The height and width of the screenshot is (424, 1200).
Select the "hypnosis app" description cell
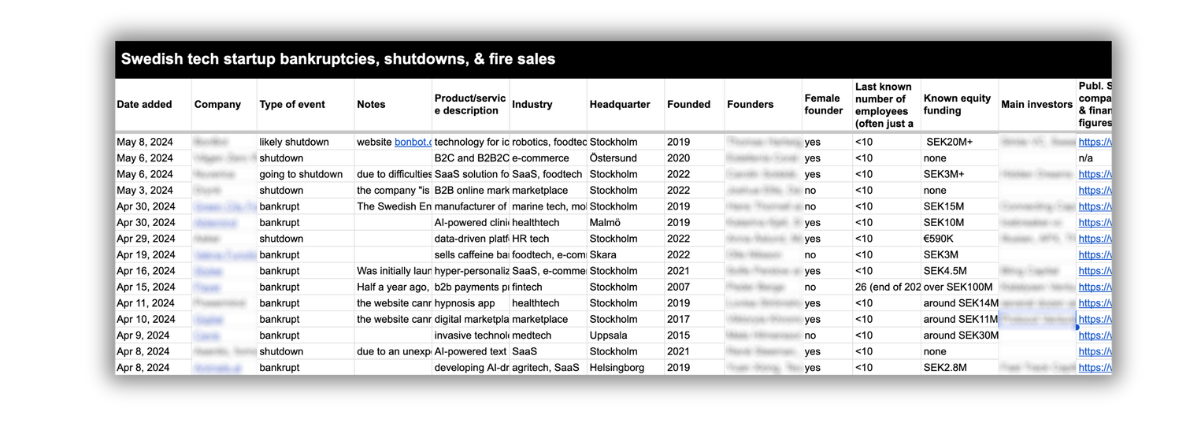pos(464,302)
